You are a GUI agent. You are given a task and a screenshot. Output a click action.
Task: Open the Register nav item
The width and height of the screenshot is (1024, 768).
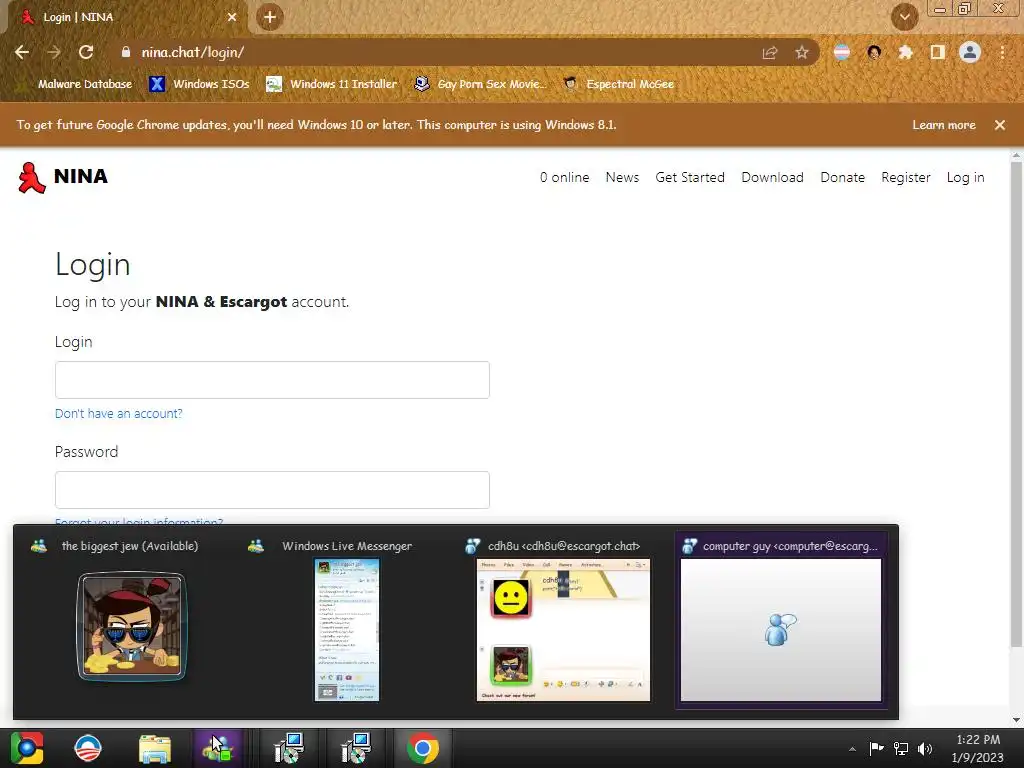tap(905, 177)
